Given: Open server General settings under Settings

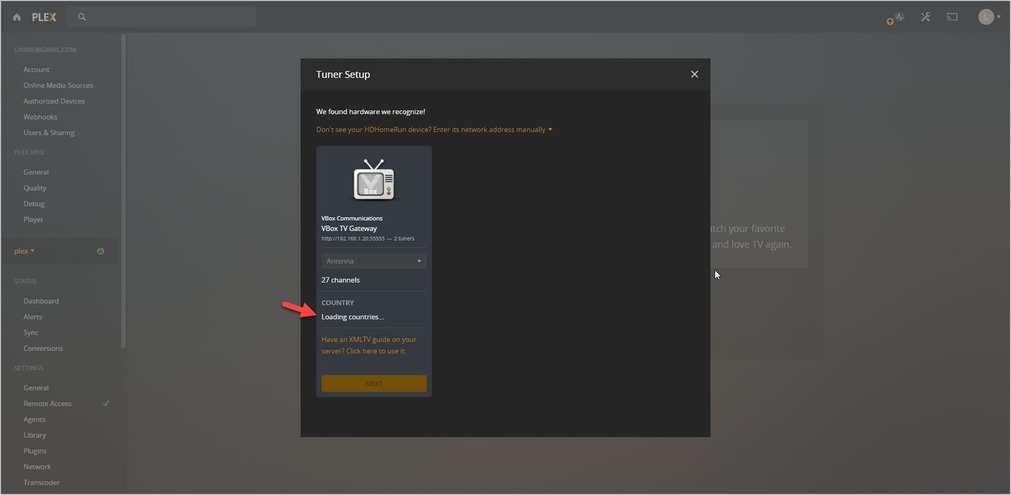Looking at the screenshot, I should 36,388.
